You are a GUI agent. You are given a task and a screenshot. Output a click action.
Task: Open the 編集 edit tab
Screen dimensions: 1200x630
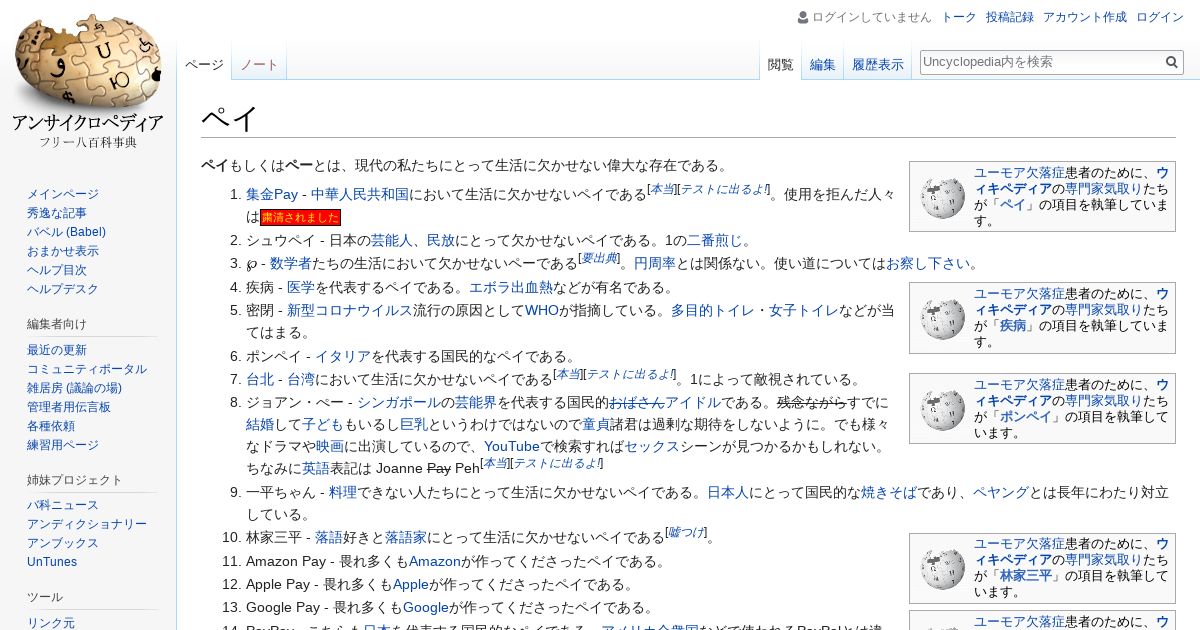823,65
